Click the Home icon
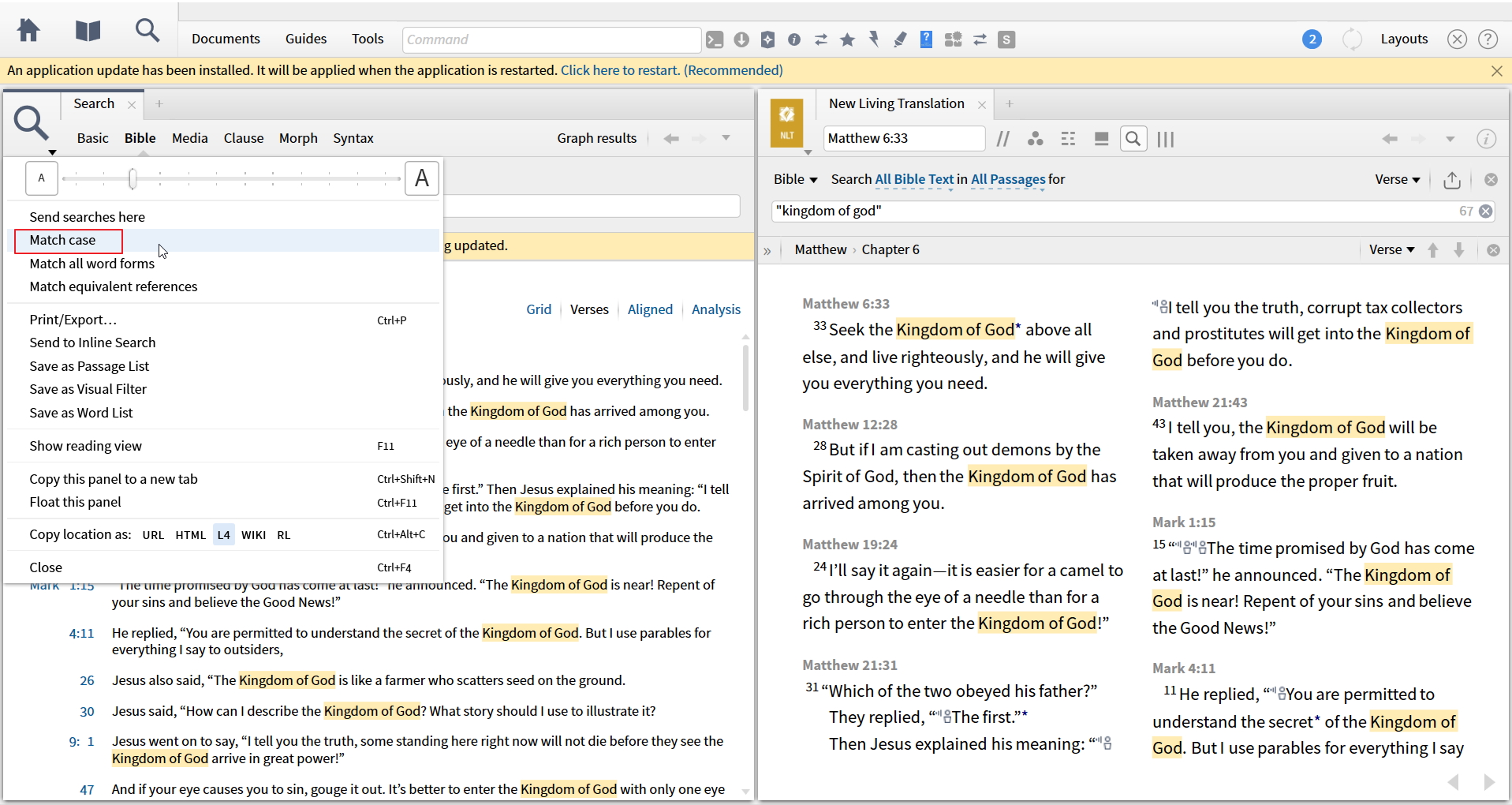 pos(29,32)
